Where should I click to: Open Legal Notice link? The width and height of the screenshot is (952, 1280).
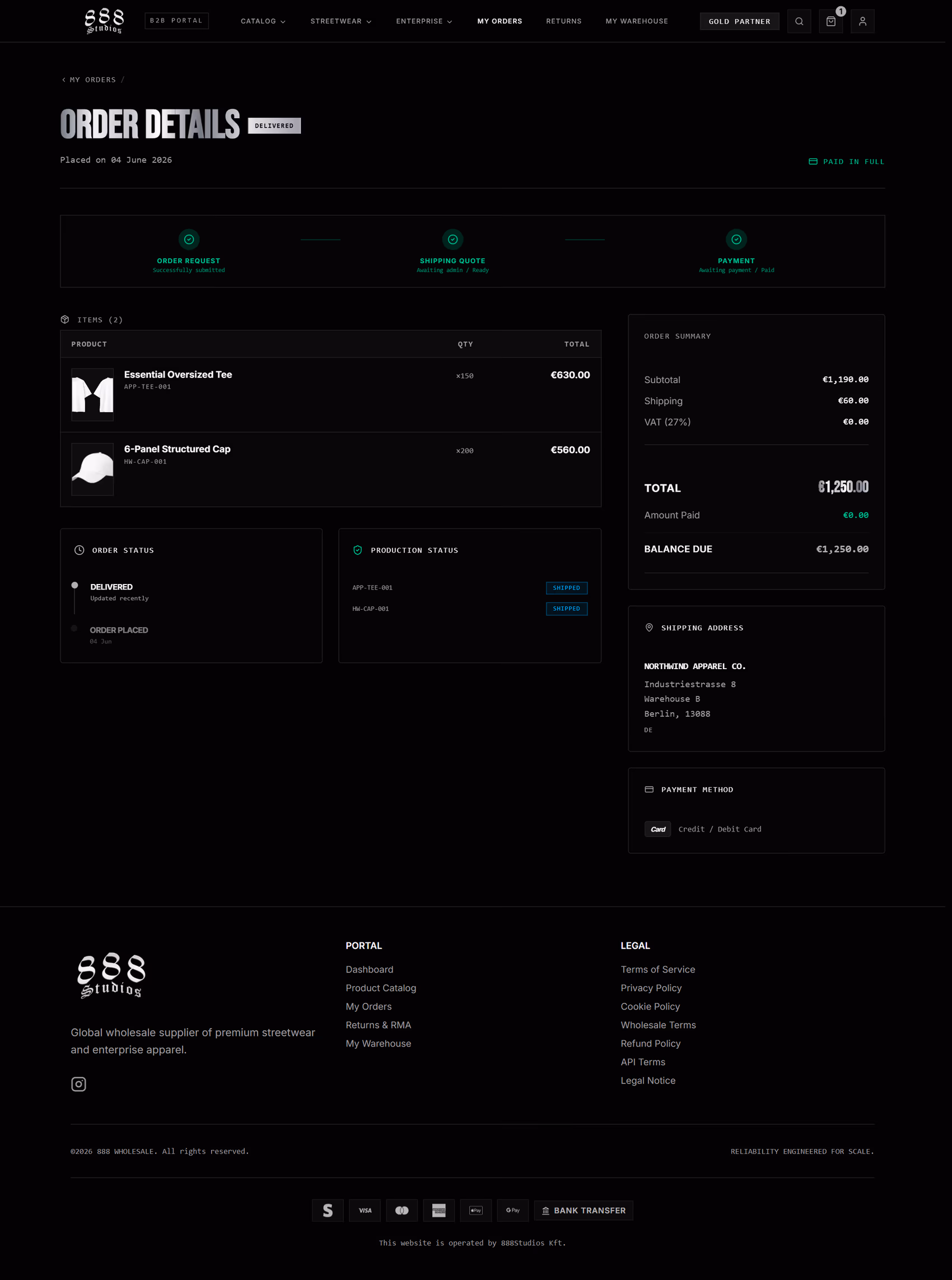coord(648,1081)
